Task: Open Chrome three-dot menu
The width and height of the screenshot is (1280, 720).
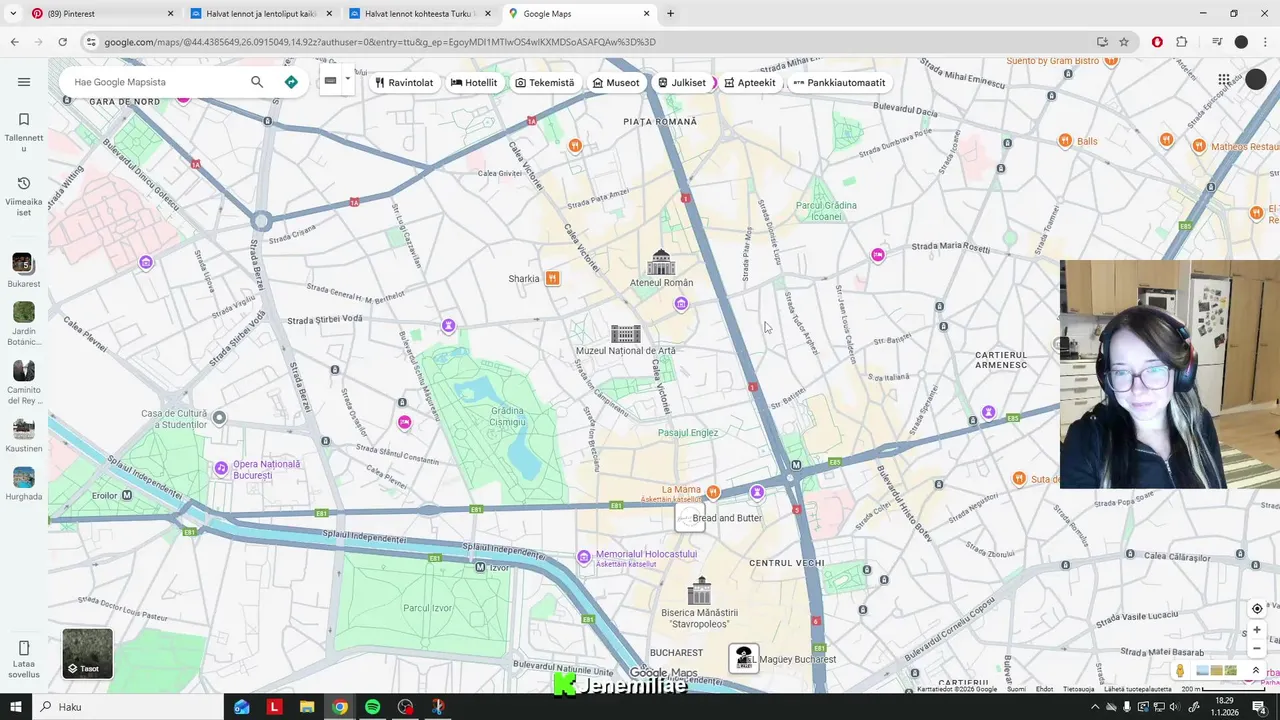Action: [1265, 42]
